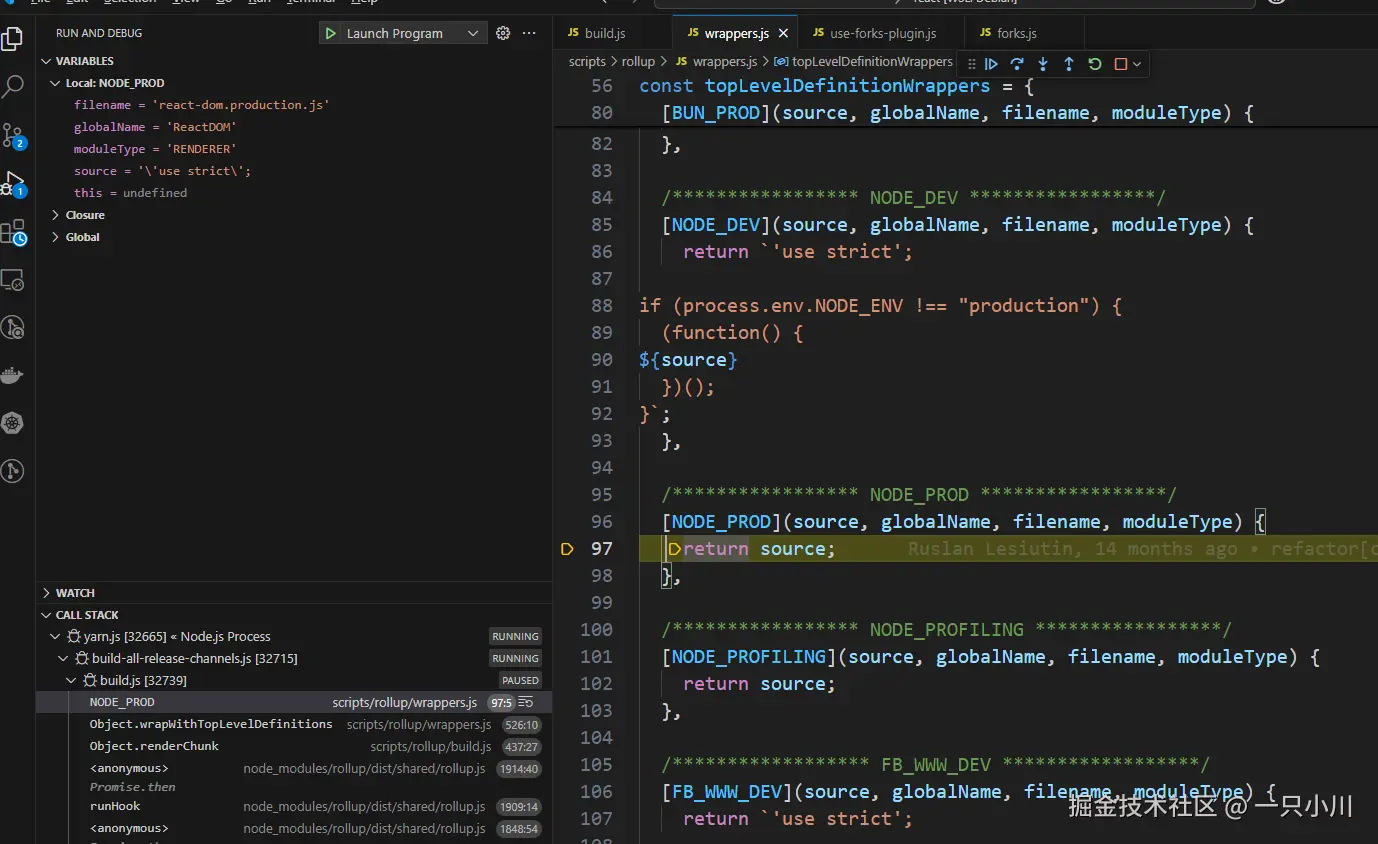Click the topLevelDefinitionWrappers breadcrumb

tap(871, 62)
